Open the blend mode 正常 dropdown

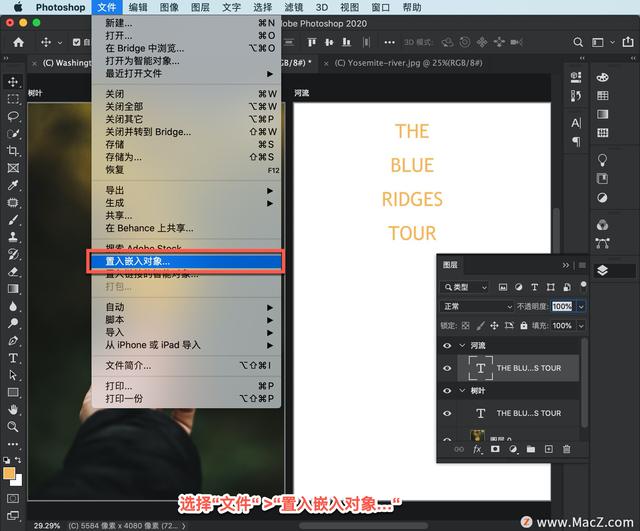tap(477, 307)
